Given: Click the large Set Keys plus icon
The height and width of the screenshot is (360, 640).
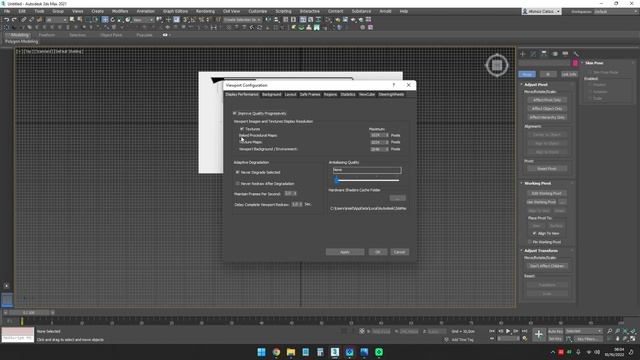Looking at the screenshot, I should click(539, 335).
